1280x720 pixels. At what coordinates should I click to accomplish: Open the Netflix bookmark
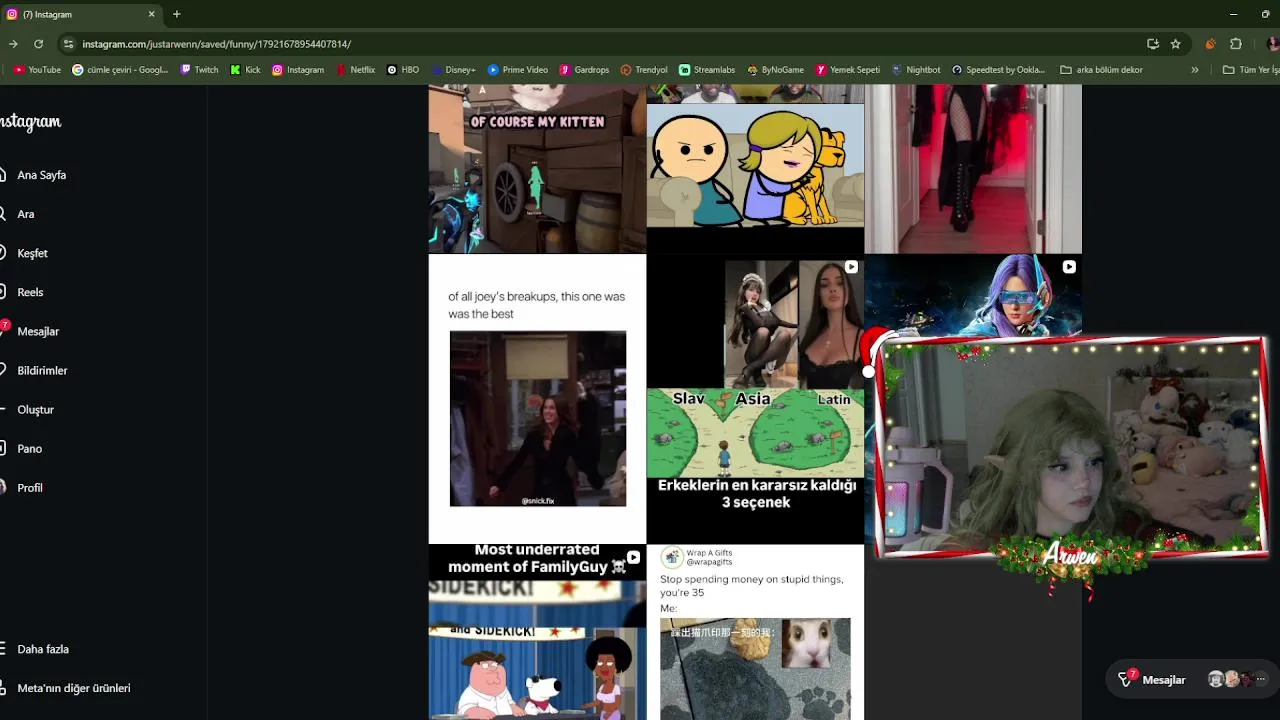355,70
